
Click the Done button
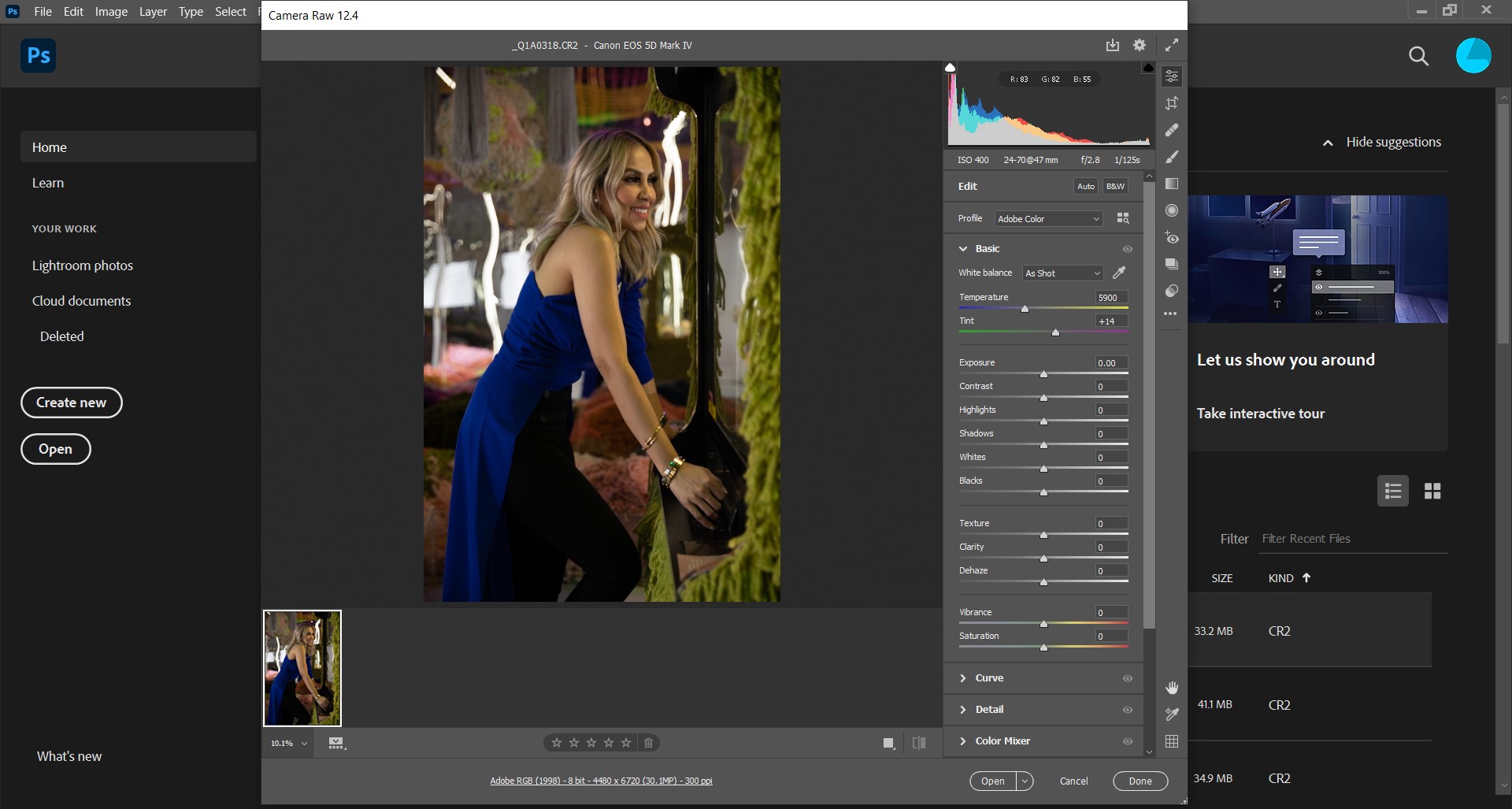1140,781
